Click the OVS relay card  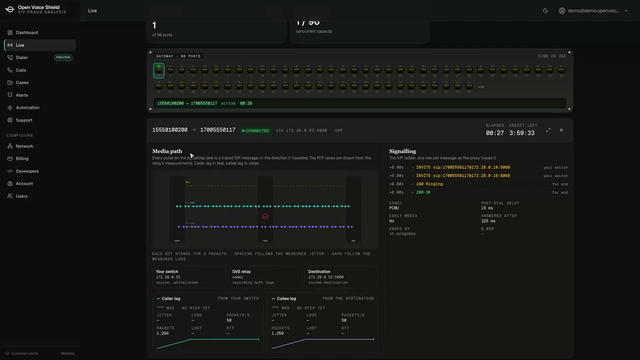(x=265, y=277)
